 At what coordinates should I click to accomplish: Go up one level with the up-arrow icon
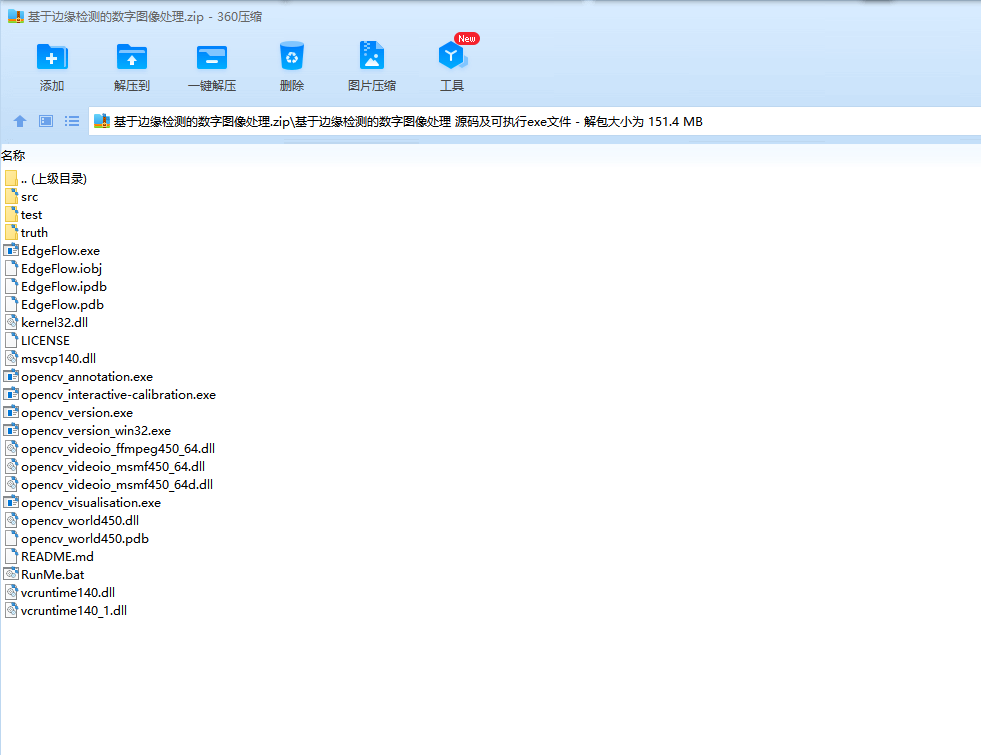pos(20,121)
